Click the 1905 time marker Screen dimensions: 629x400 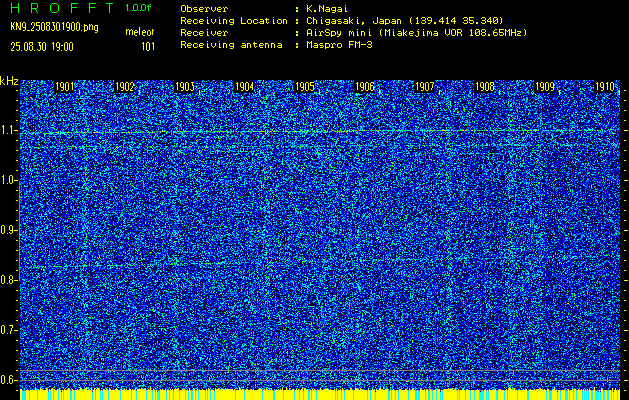pyautogui.click(x=304, y=87)
